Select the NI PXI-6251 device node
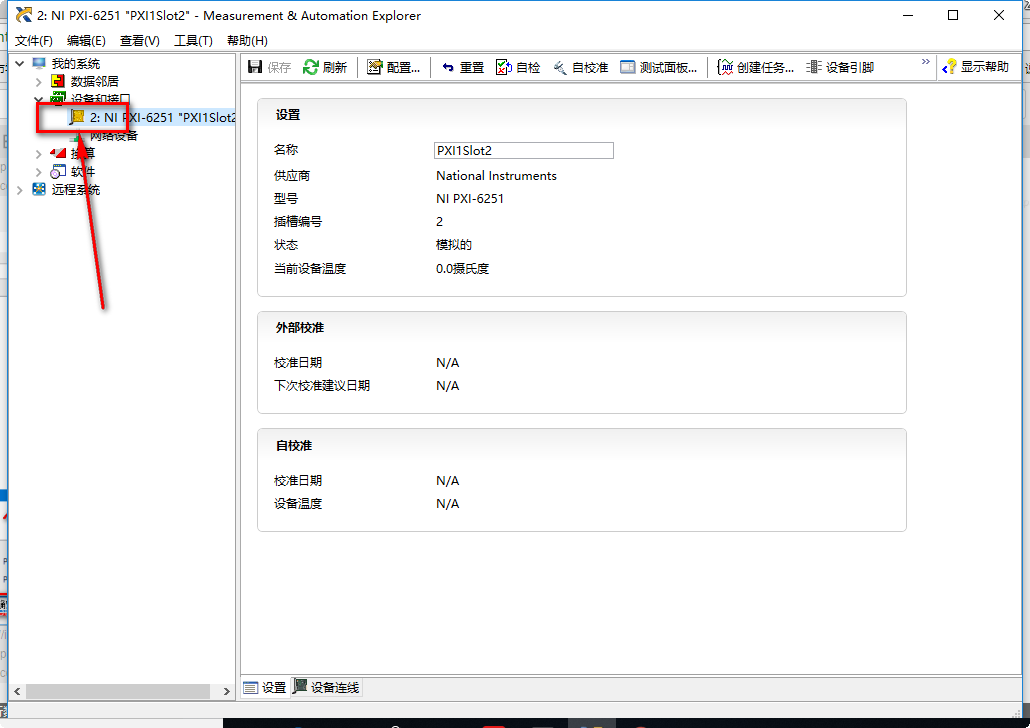1030x728 pixels. pos(150,117)
